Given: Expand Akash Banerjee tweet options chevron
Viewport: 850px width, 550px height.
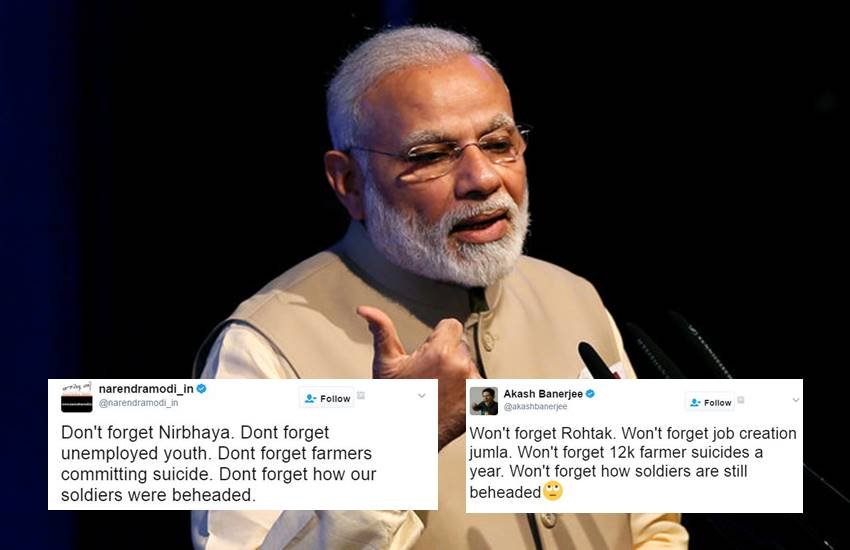Looking at the screenshot, I should click(796, 400).
